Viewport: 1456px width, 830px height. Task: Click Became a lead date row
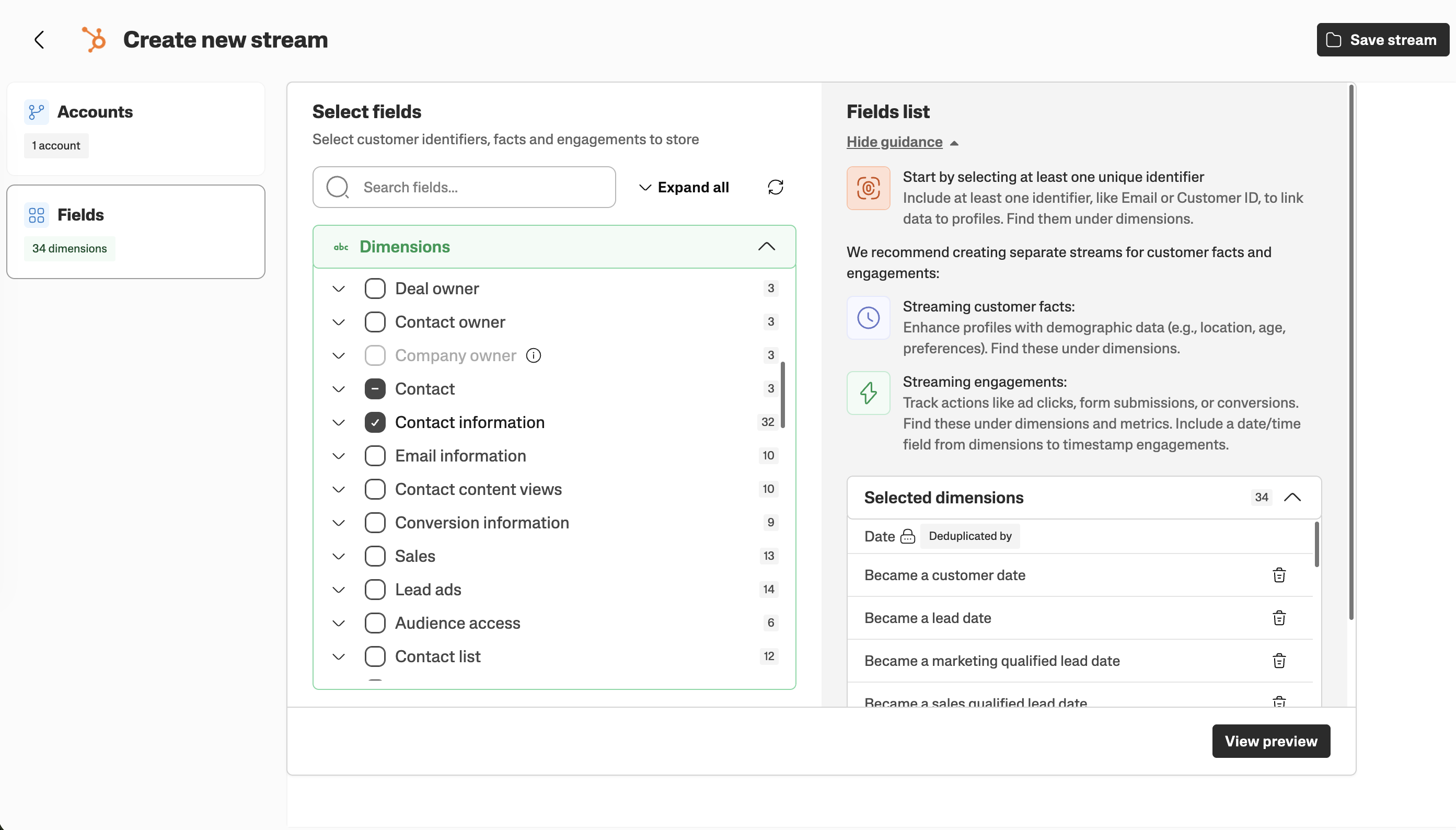tap(1080, 617)
